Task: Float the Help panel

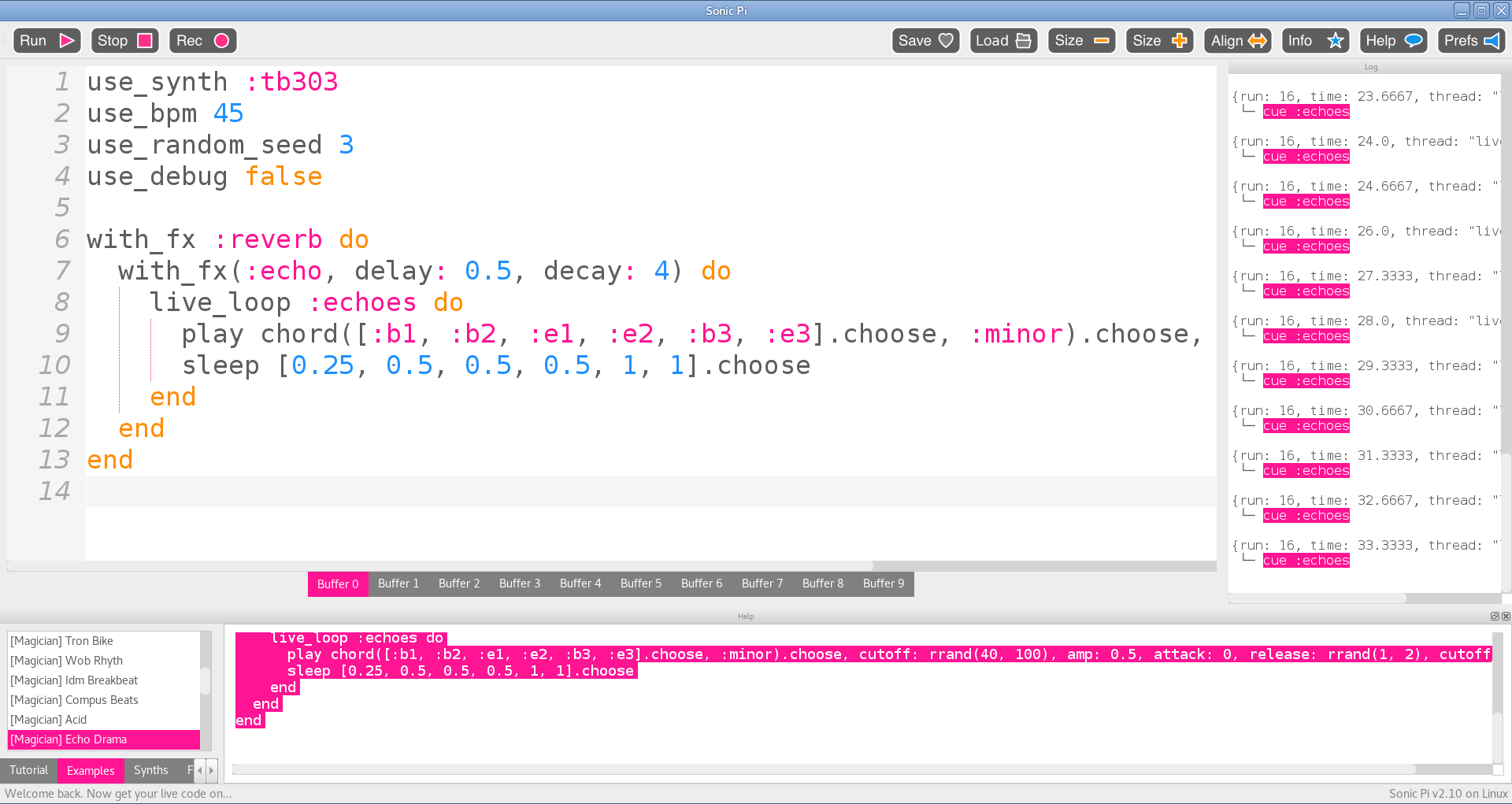Action: [1495, 617]
